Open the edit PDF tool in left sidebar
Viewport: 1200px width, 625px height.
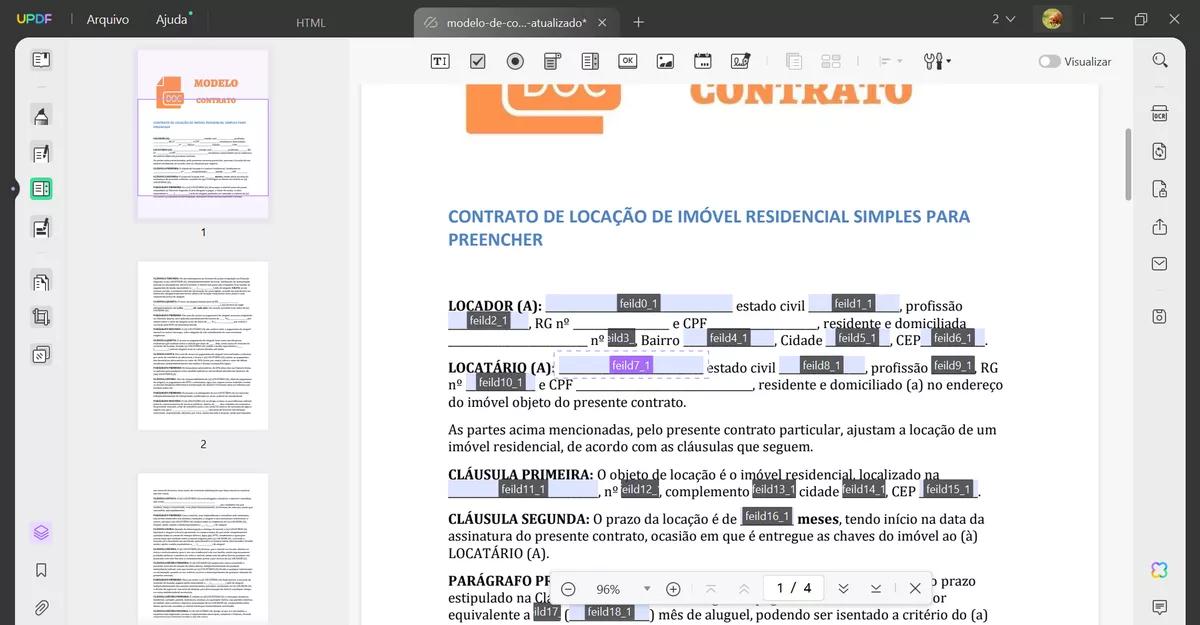(x=41, y=153)
